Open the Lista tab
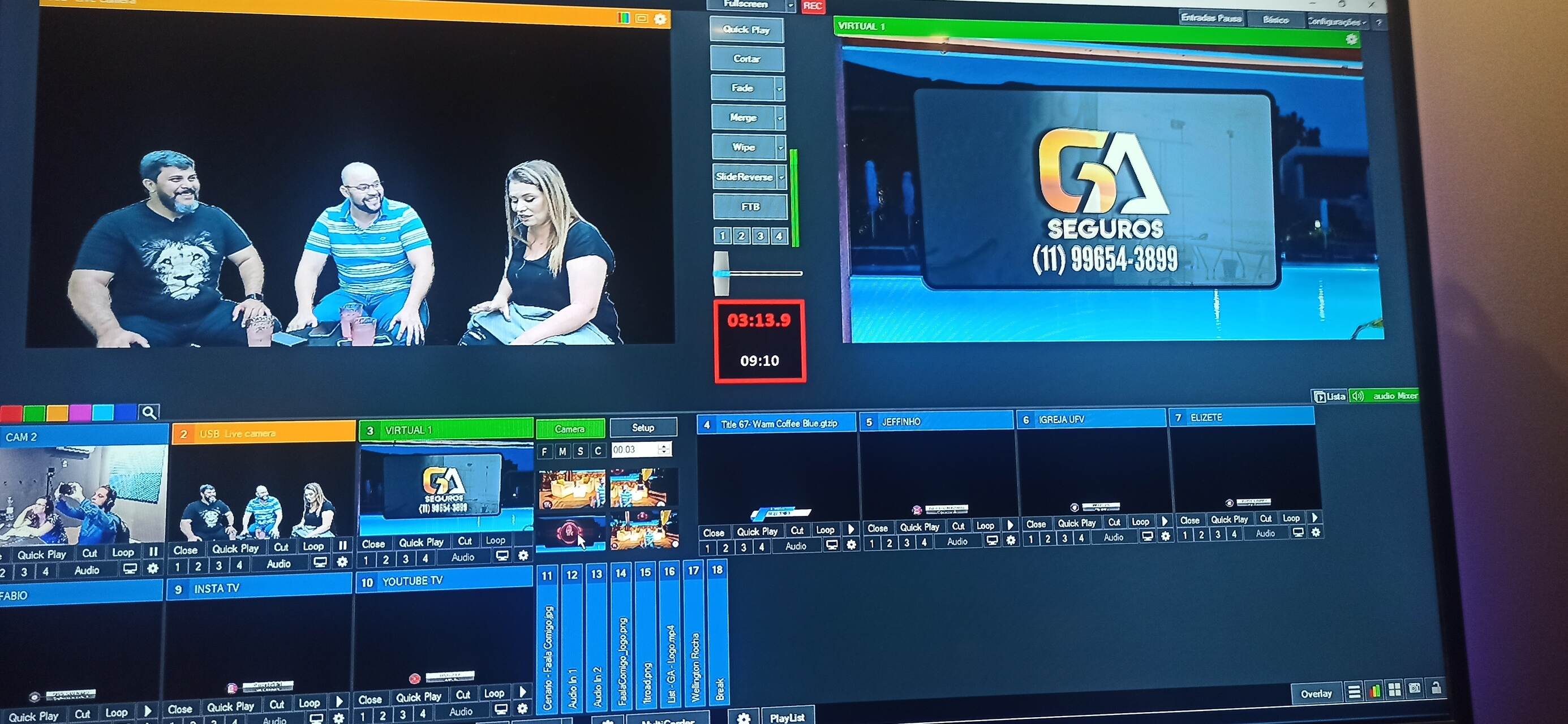This screenshot has width=1568, height=724. point(1329,397)
